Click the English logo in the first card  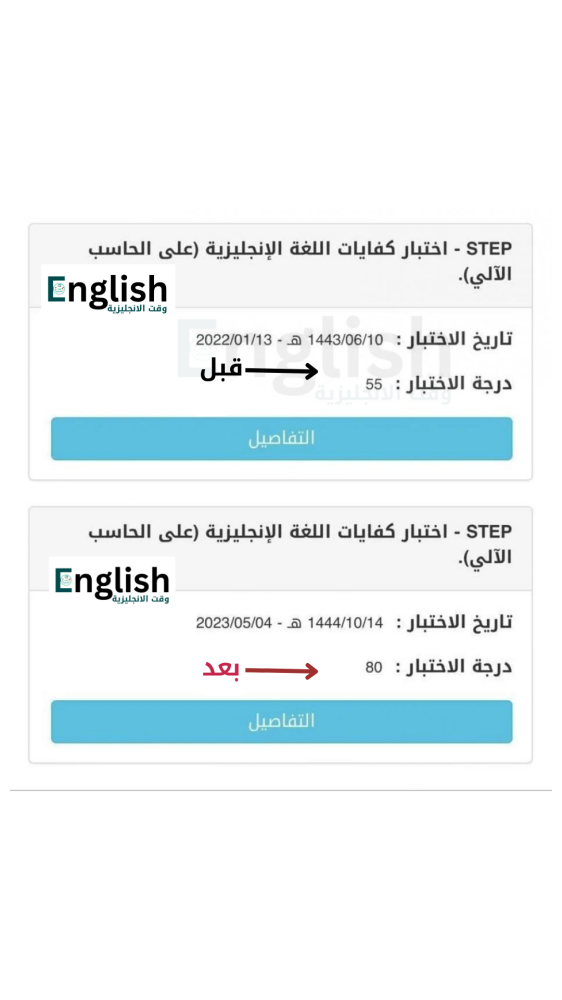tap(108, 291)
